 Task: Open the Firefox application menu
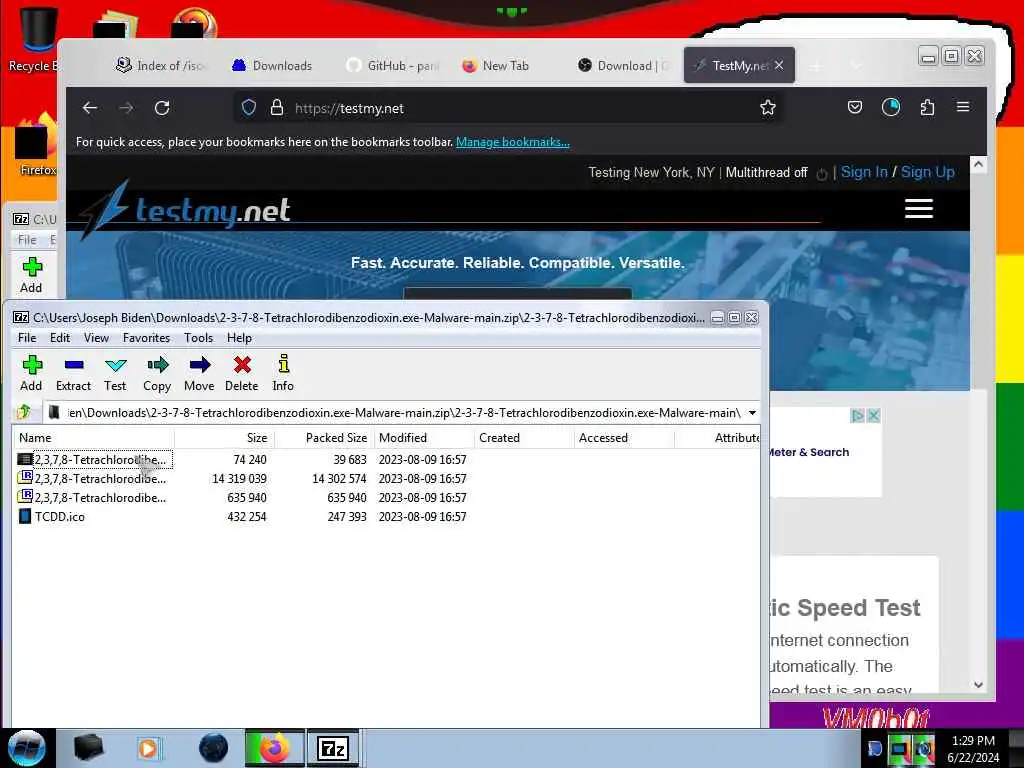[963, 107]
